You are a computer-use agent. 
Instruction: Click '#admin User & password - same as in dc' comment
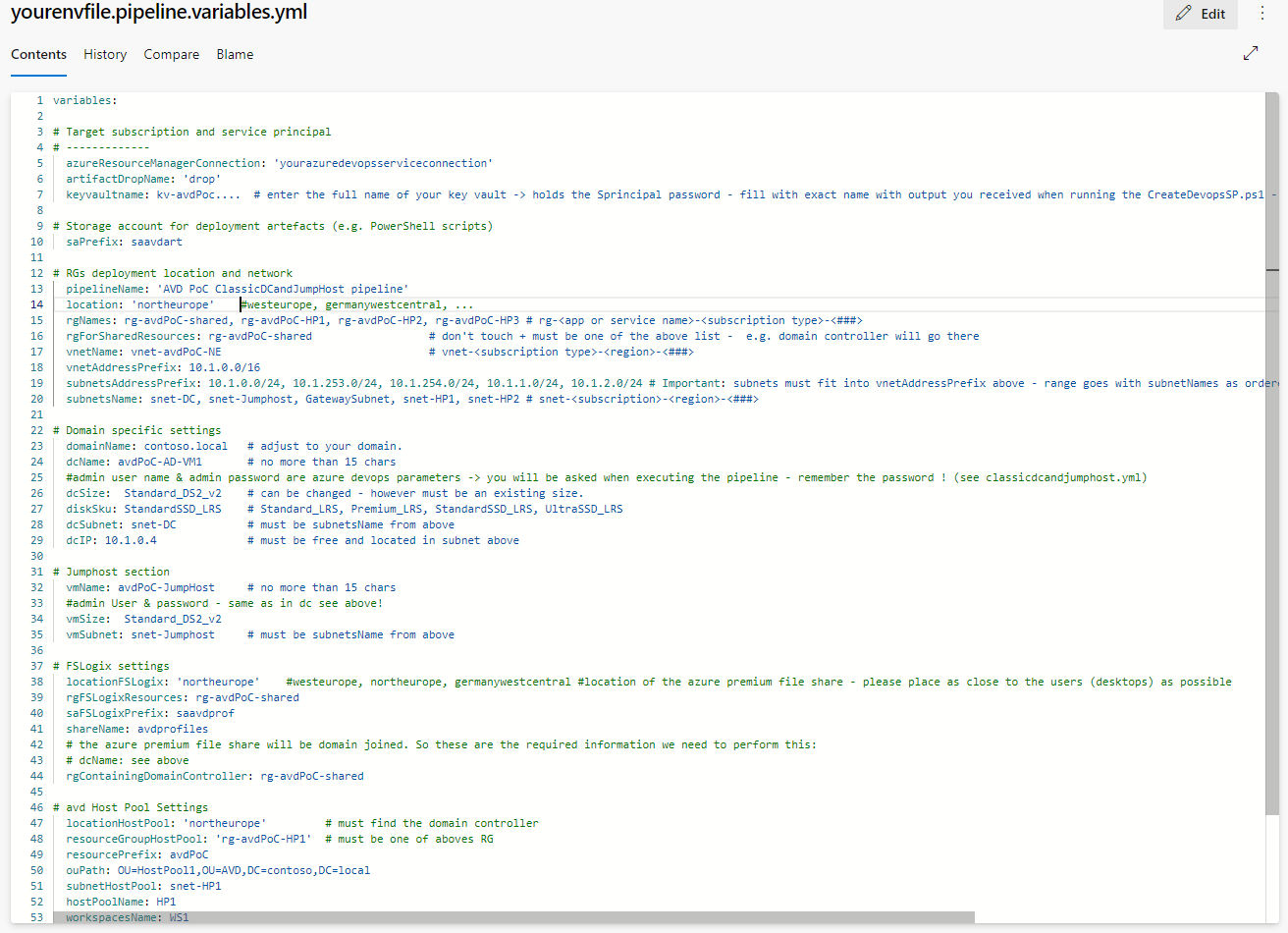click(x=225, y=603)
